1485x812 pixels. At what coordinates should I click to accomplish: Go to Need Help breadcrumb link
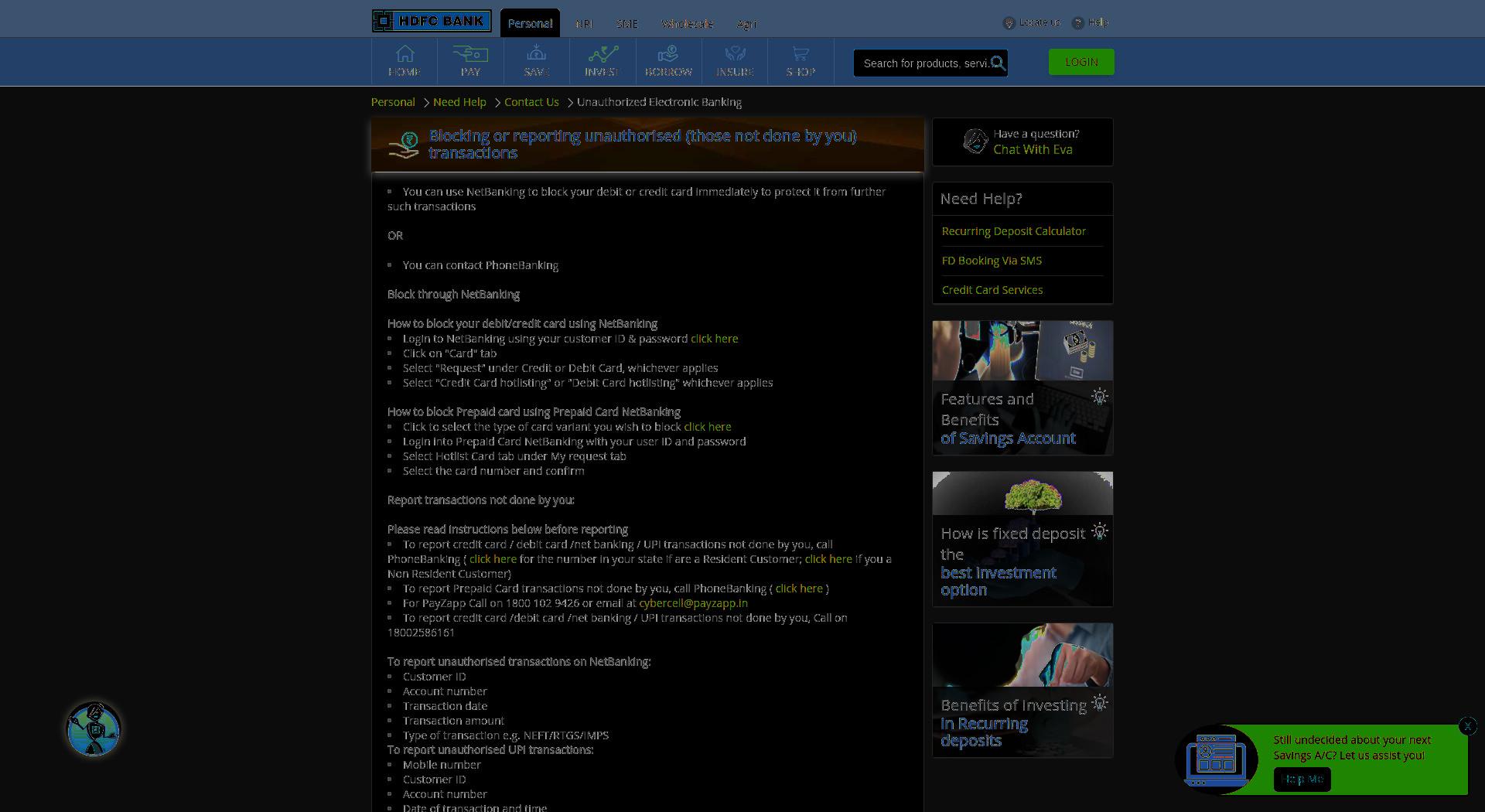pos(459,102)
